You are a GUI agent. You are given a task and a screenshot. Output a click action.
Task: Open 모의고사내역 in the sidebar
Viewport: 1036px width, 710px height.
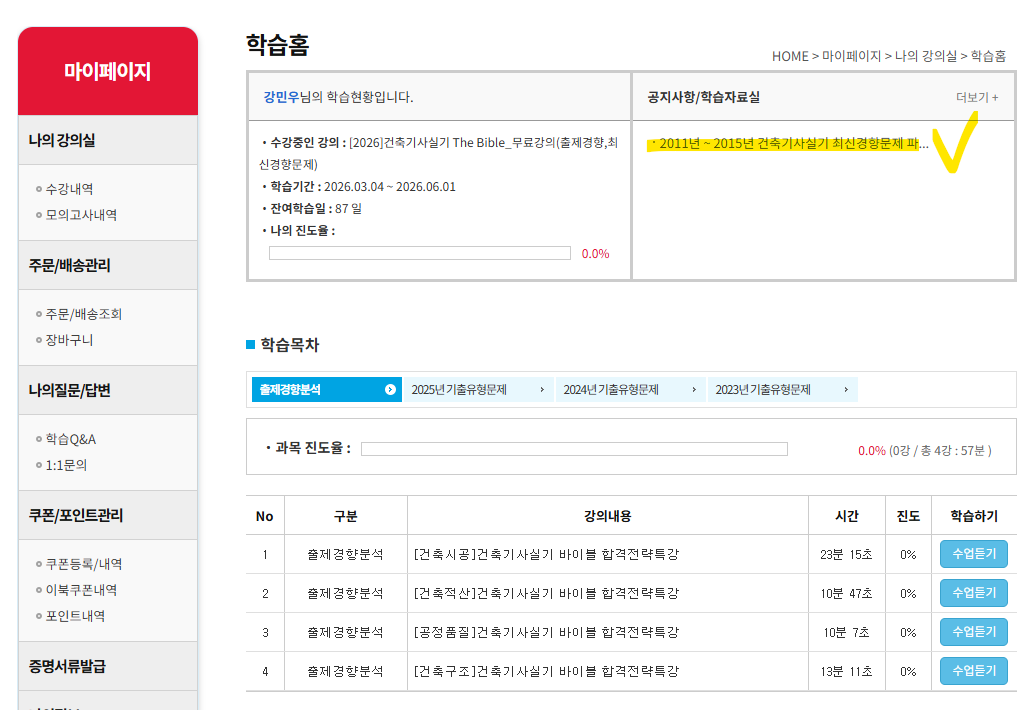[x=81, y=215]
